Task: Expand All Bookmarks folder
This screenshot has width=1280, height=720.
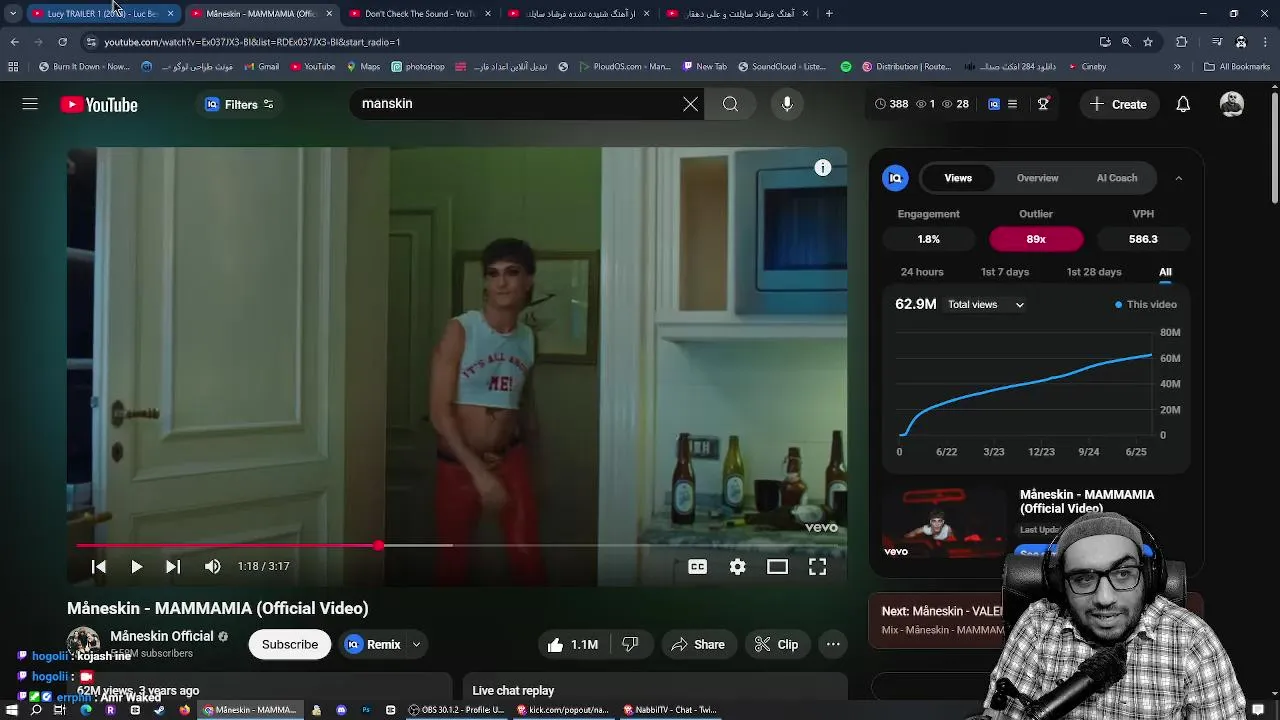Action: tap(1237, 67)
